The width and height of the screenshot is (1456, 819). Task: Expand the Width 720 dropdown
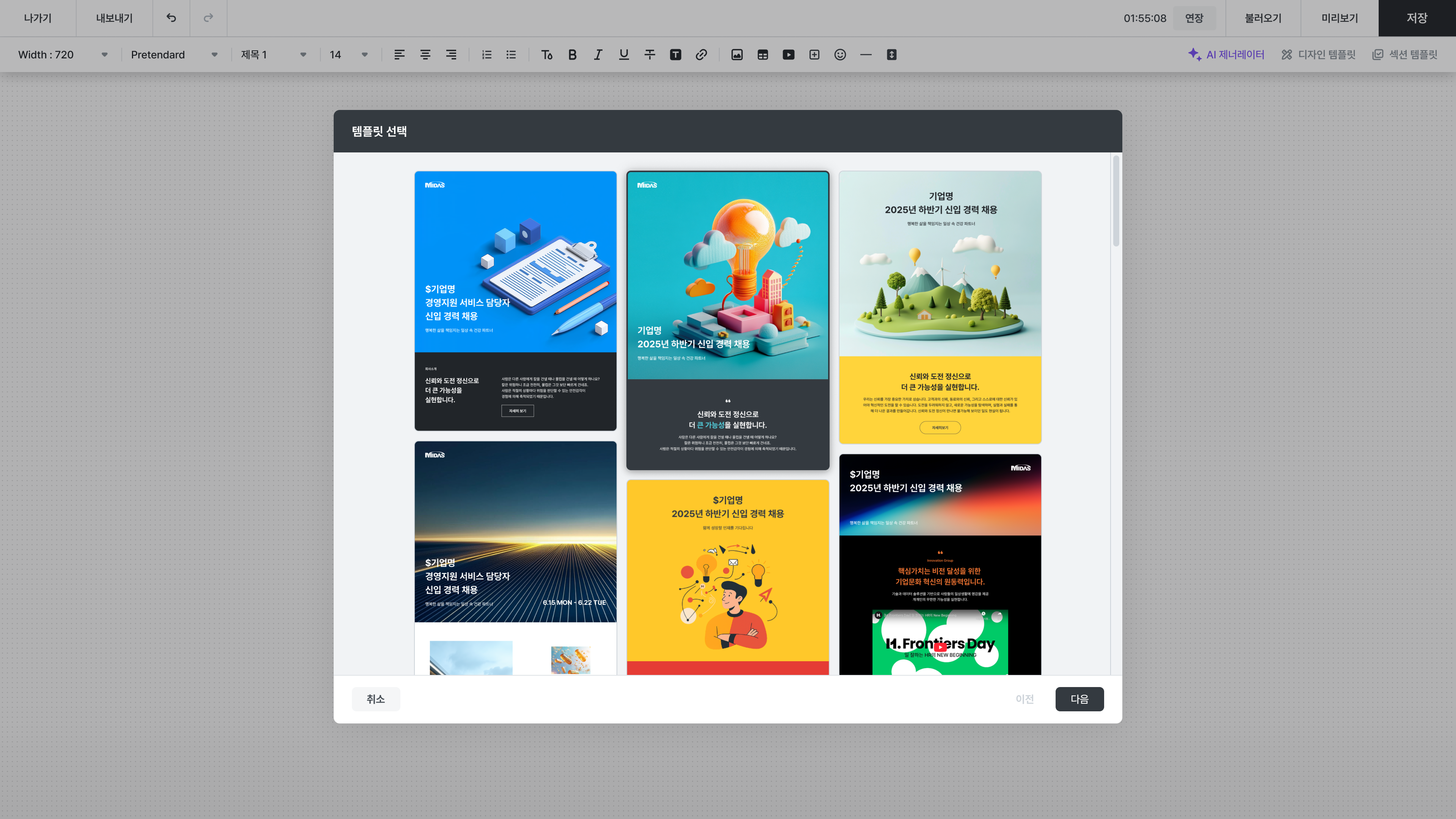tap(62, 55)
